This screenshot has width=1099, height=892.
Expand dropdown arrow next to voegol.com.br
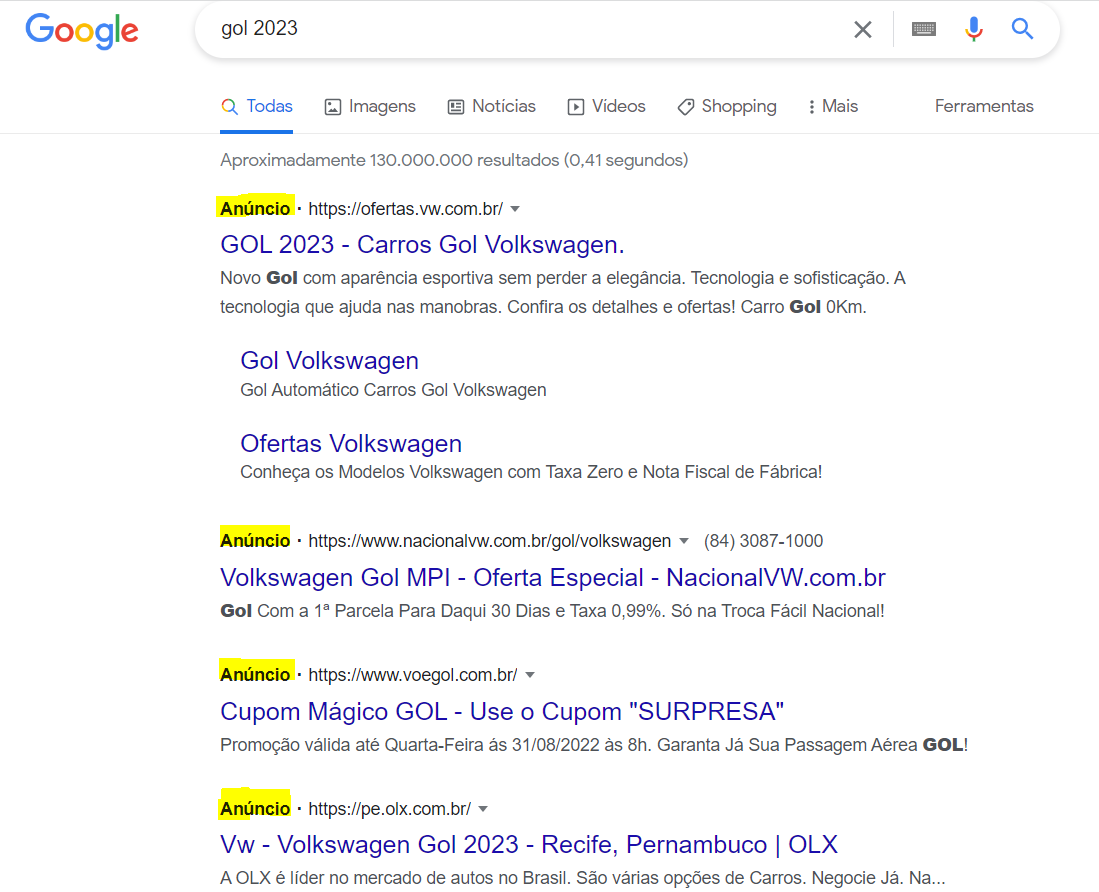point(530,675)
